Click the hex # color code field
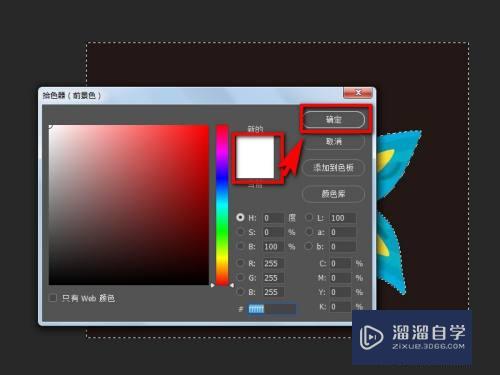Viewport: 500px width, 375px height. pyautogui.click(x=272, y=309)
